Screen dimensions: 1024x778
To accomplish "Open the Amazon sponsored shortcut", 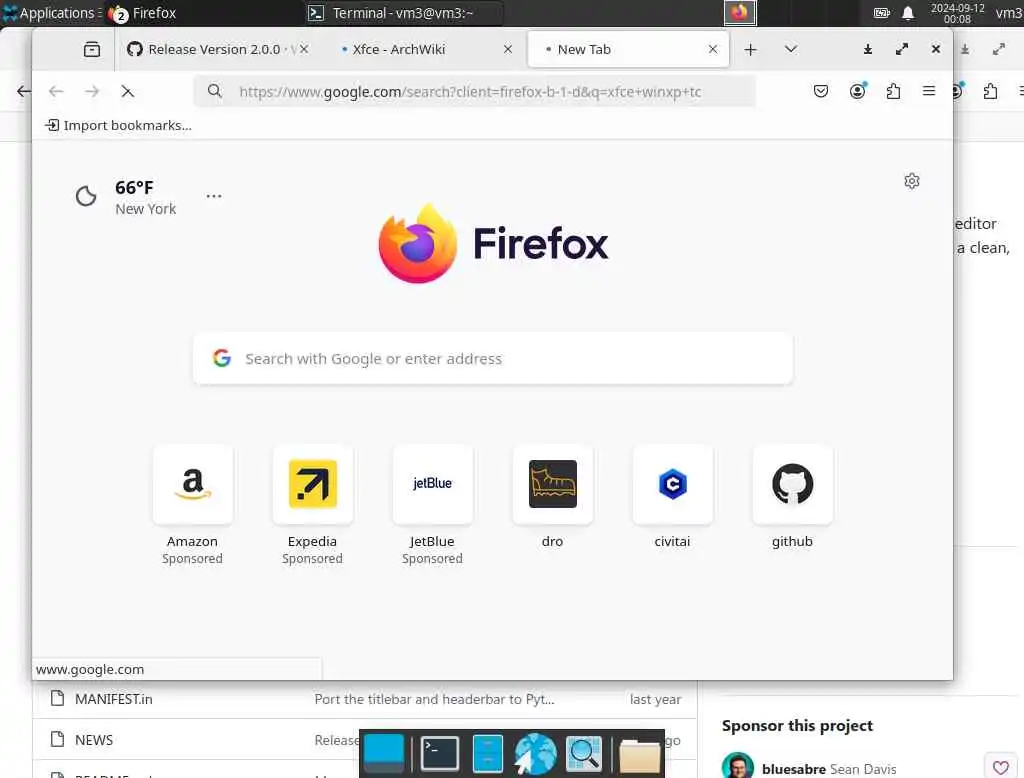I will click(193, 505).
